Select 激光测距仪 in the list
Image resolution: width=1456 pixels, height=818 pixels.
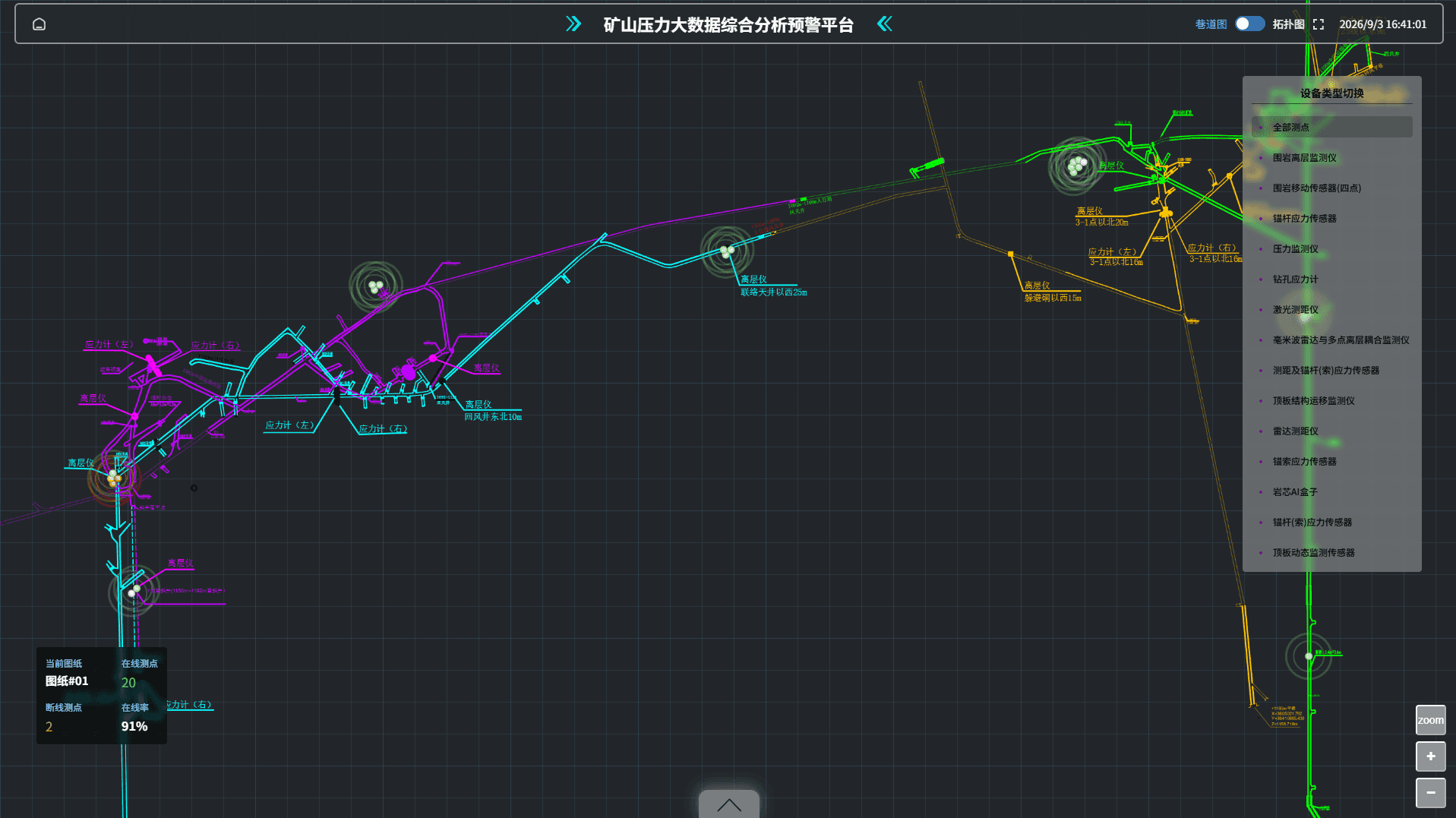point(1331,309)
